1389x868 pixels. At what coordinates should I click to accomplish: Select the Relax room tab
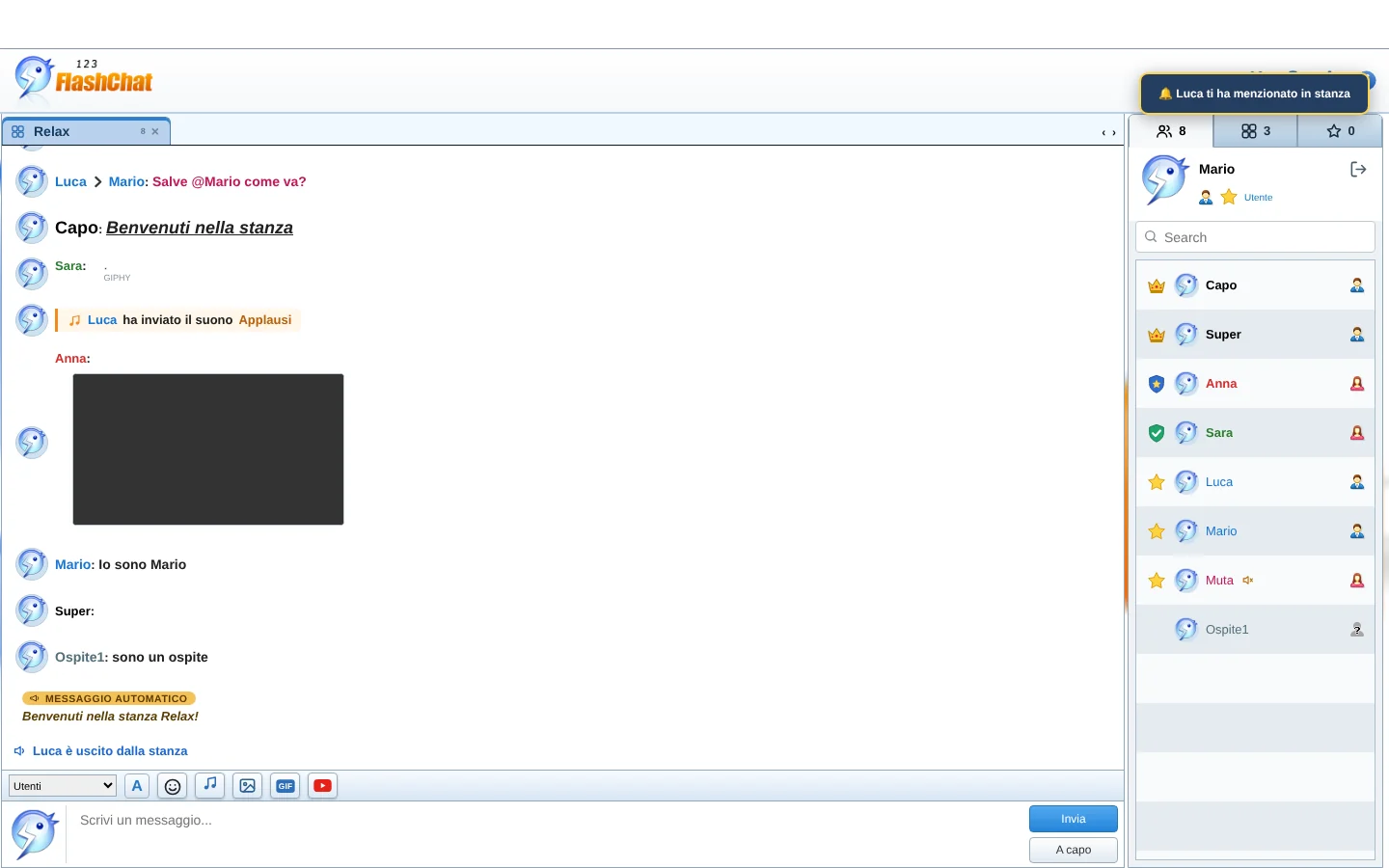coord(86,131)
